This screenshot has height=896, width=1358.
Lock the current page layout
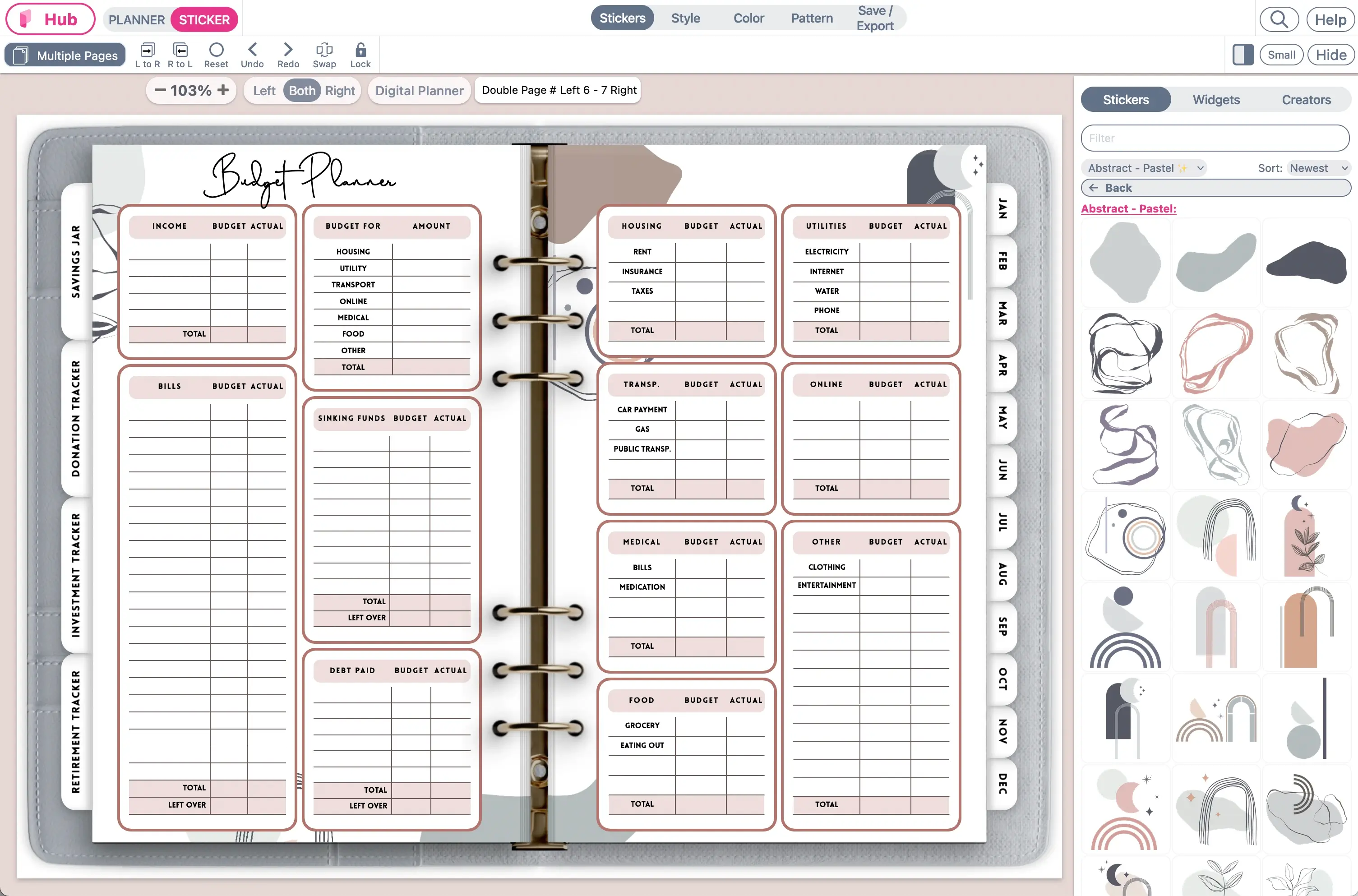pos(360,54)
